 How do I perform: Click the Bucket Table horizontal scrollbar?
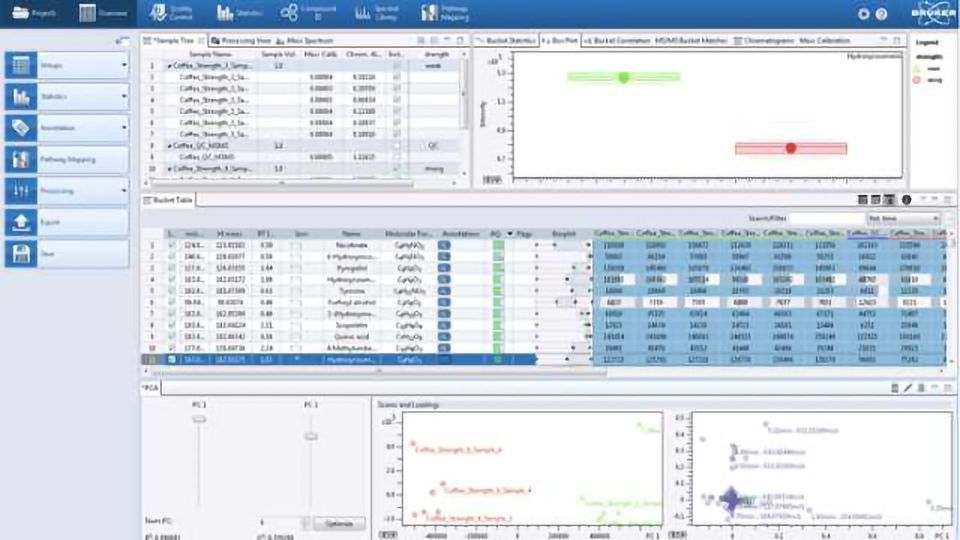pos(378,371)
